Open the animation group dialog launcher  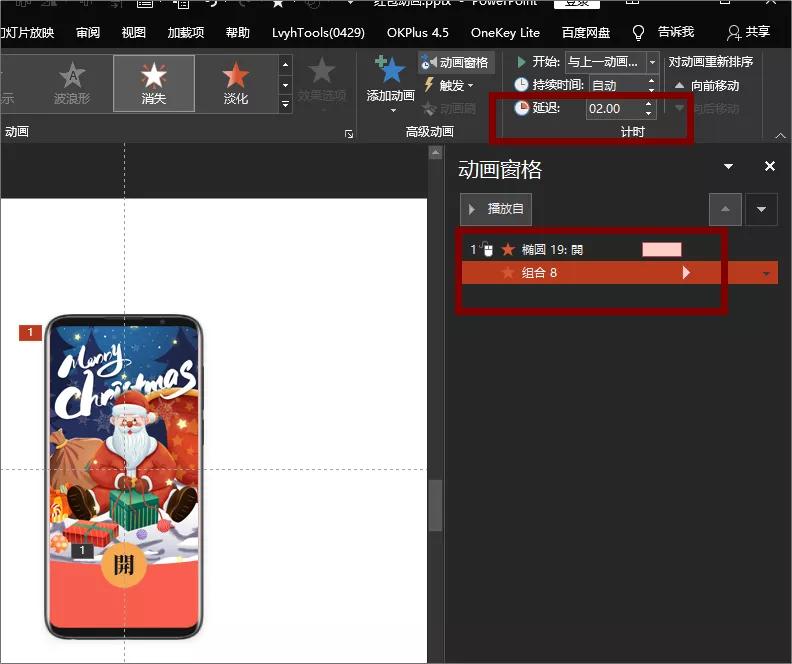click(349, 134)
